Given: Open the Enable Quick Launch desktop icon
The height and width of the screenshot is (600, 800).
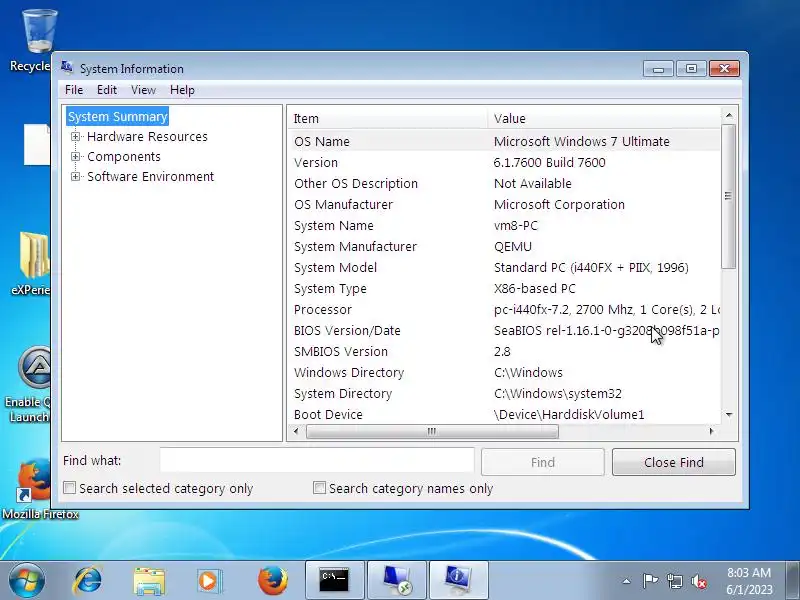Looking at the screenshot, I should click(x=32, y=385).
